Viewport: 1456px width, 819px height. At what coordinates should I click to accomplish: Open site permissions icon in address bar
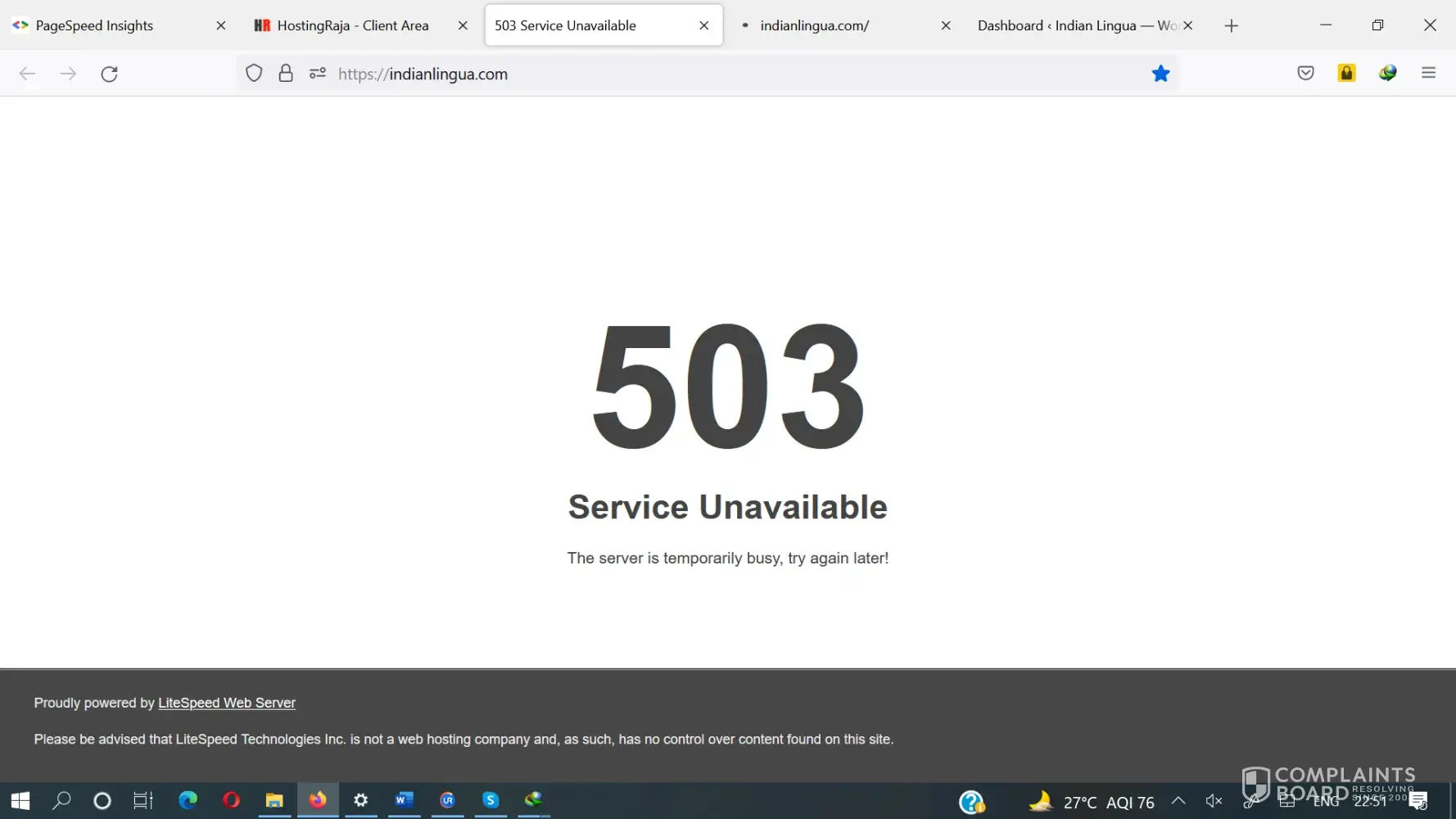coord(318,73)
